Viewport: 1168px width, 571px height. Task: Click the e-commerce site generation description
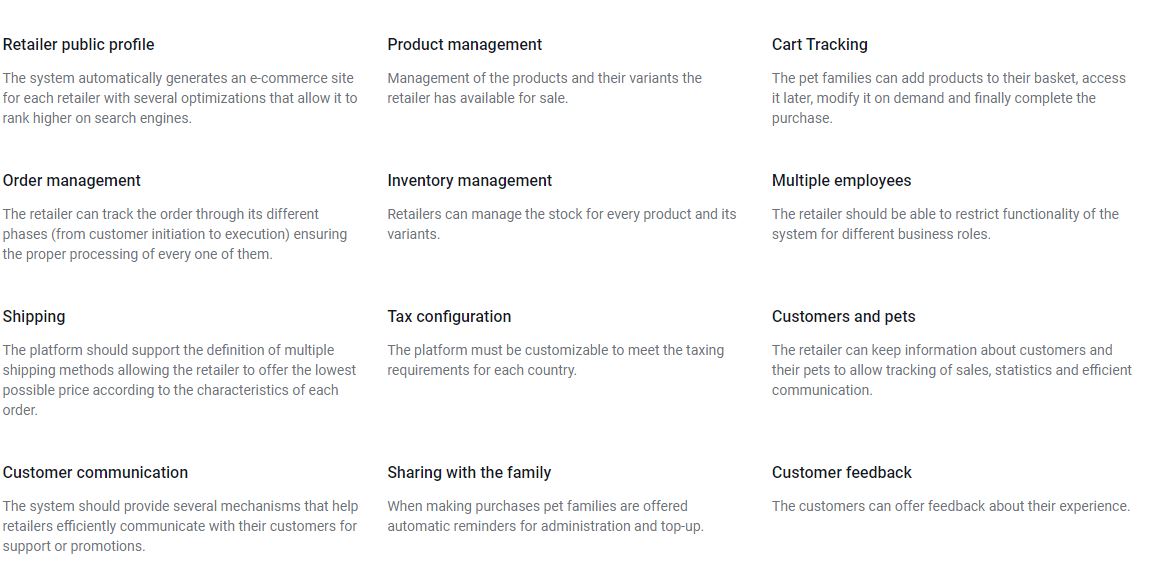pyautogui.click(x=180, y=98)
